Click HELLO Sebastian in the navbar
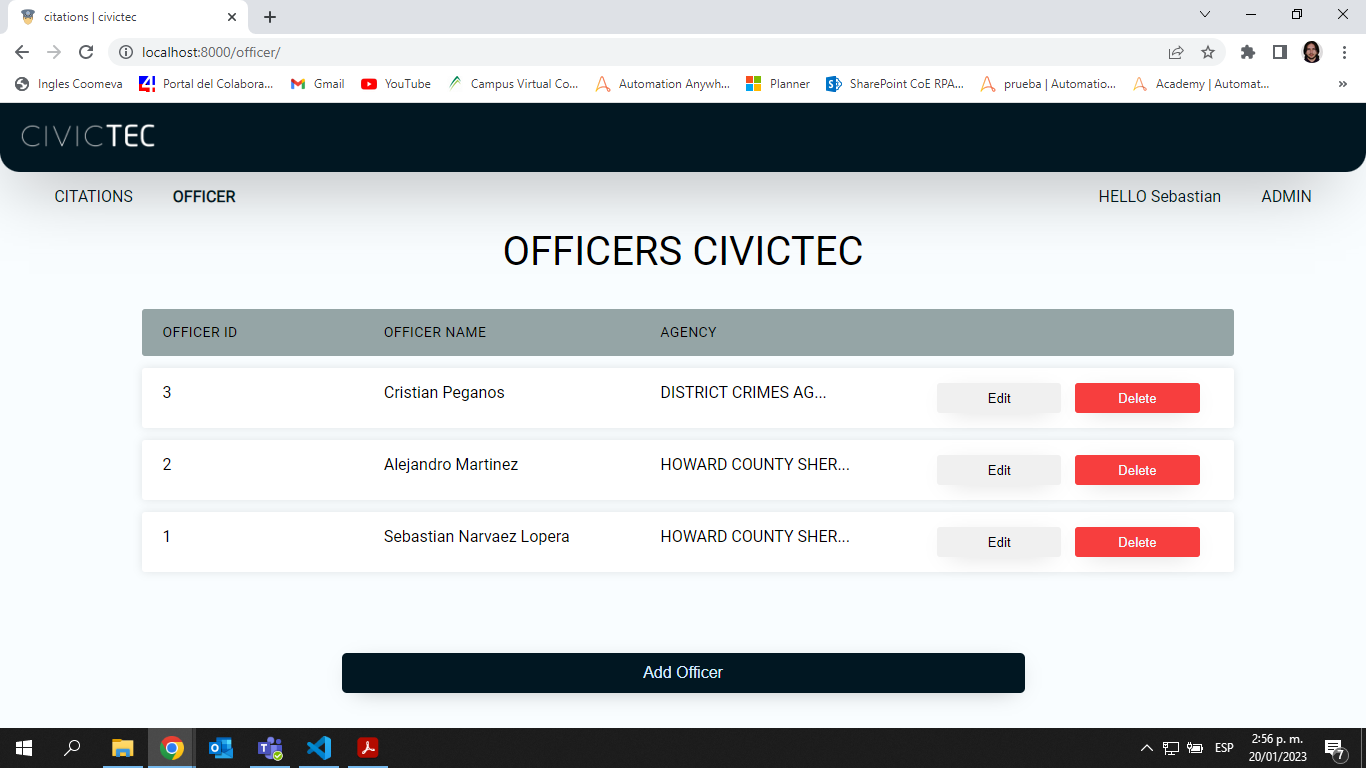The width and height of the screenshot is (1366, 768). click(x=1160, y=196)
